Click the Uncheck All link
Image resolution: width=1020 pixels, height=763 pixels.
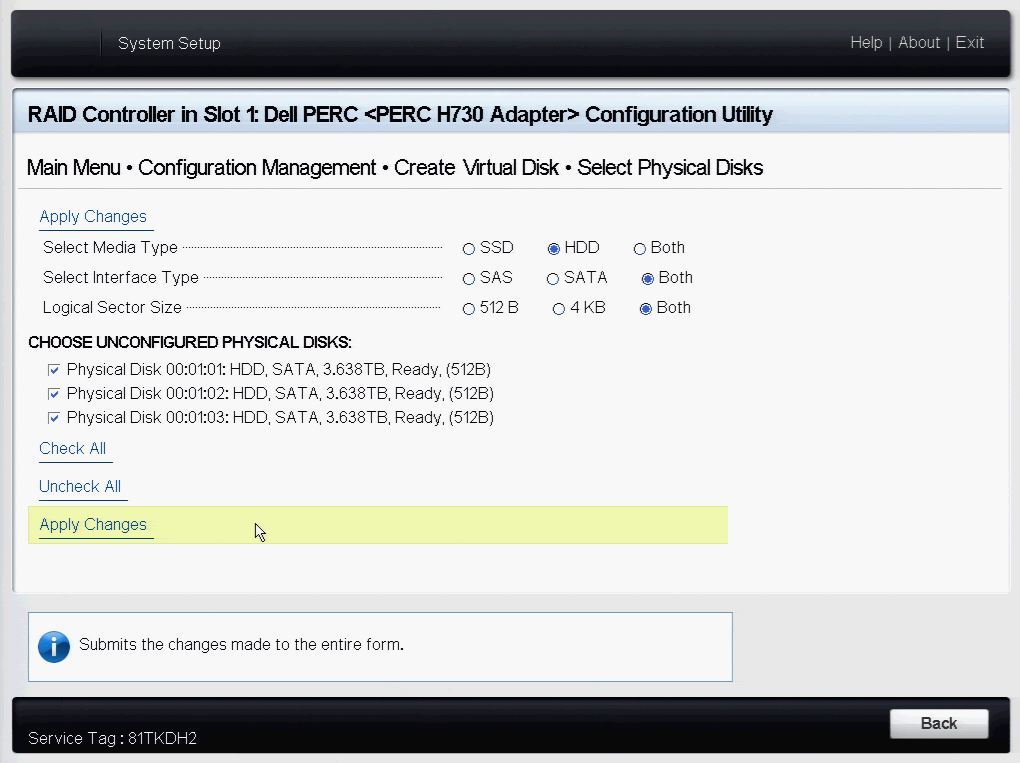pyautogui.click(x=80, y=486)
